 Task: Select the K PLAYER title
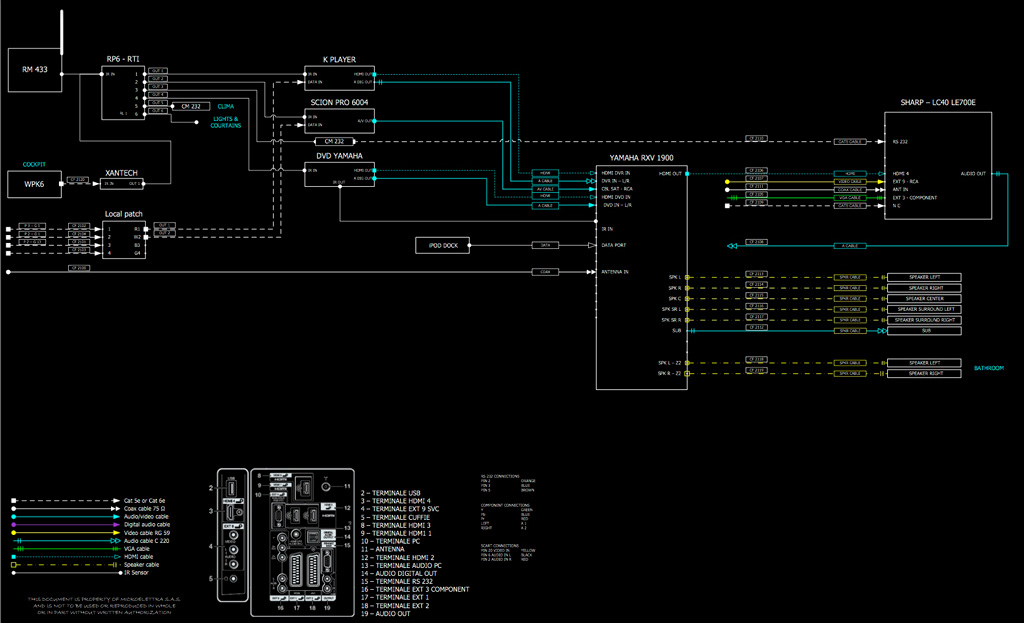pos(340,59)
